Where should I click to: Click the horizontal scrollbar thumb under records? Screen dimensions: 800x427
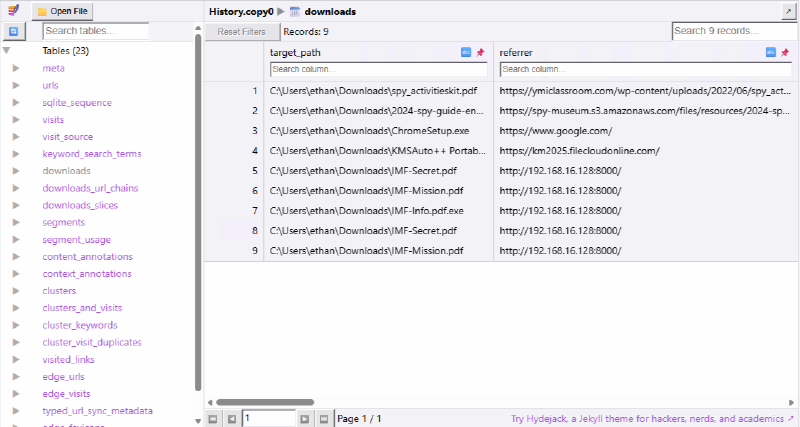click(265, 402)
